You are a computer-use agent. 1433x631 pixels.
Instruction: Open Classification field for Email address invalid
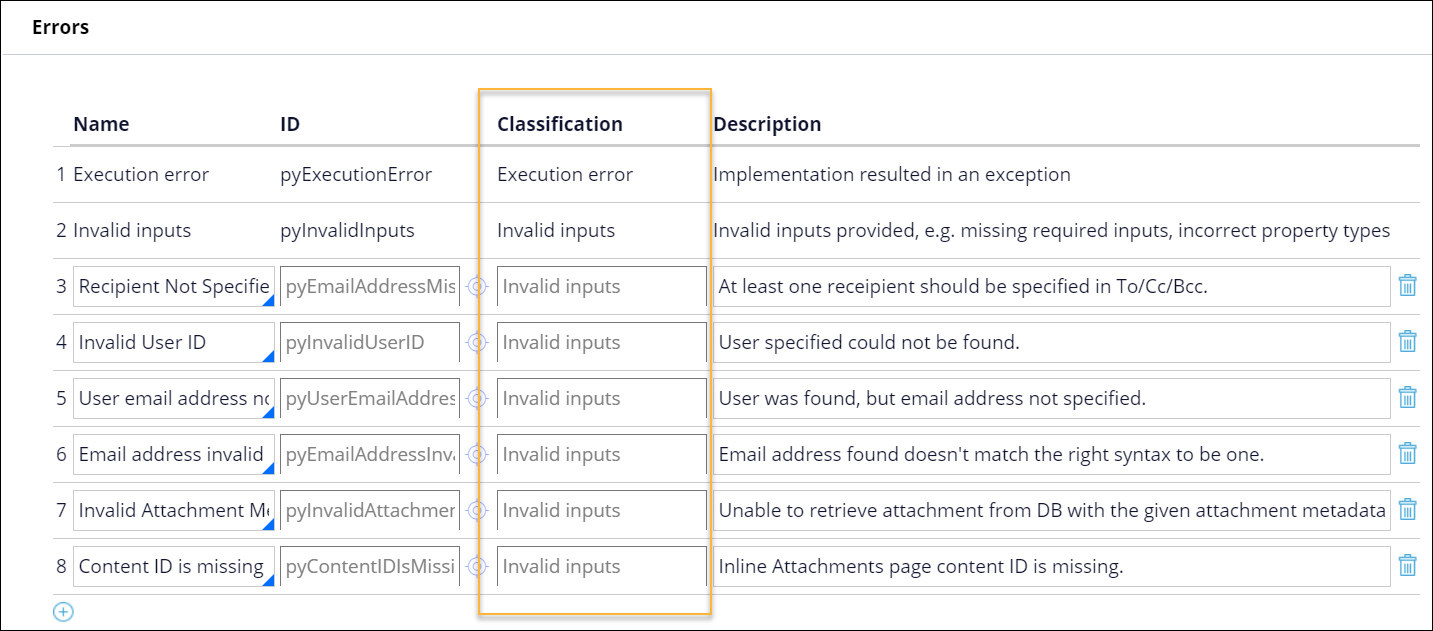coord(601,454)
